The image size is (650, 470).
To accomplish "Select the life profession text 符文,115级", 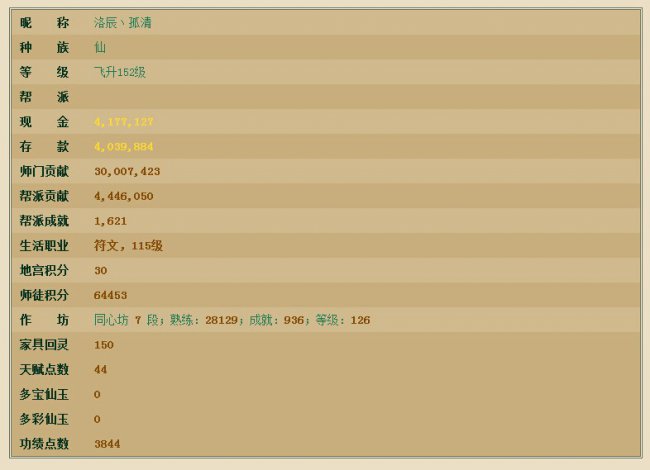I will (128, 246).
